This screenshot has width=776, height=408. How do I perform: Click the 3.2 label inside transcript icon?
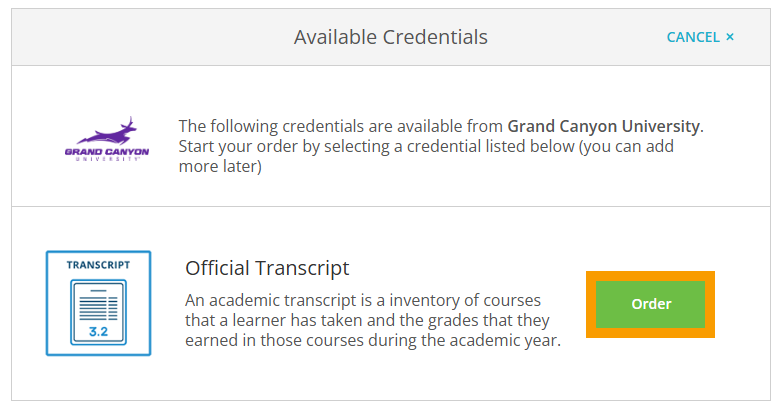[x=98, y=332]
